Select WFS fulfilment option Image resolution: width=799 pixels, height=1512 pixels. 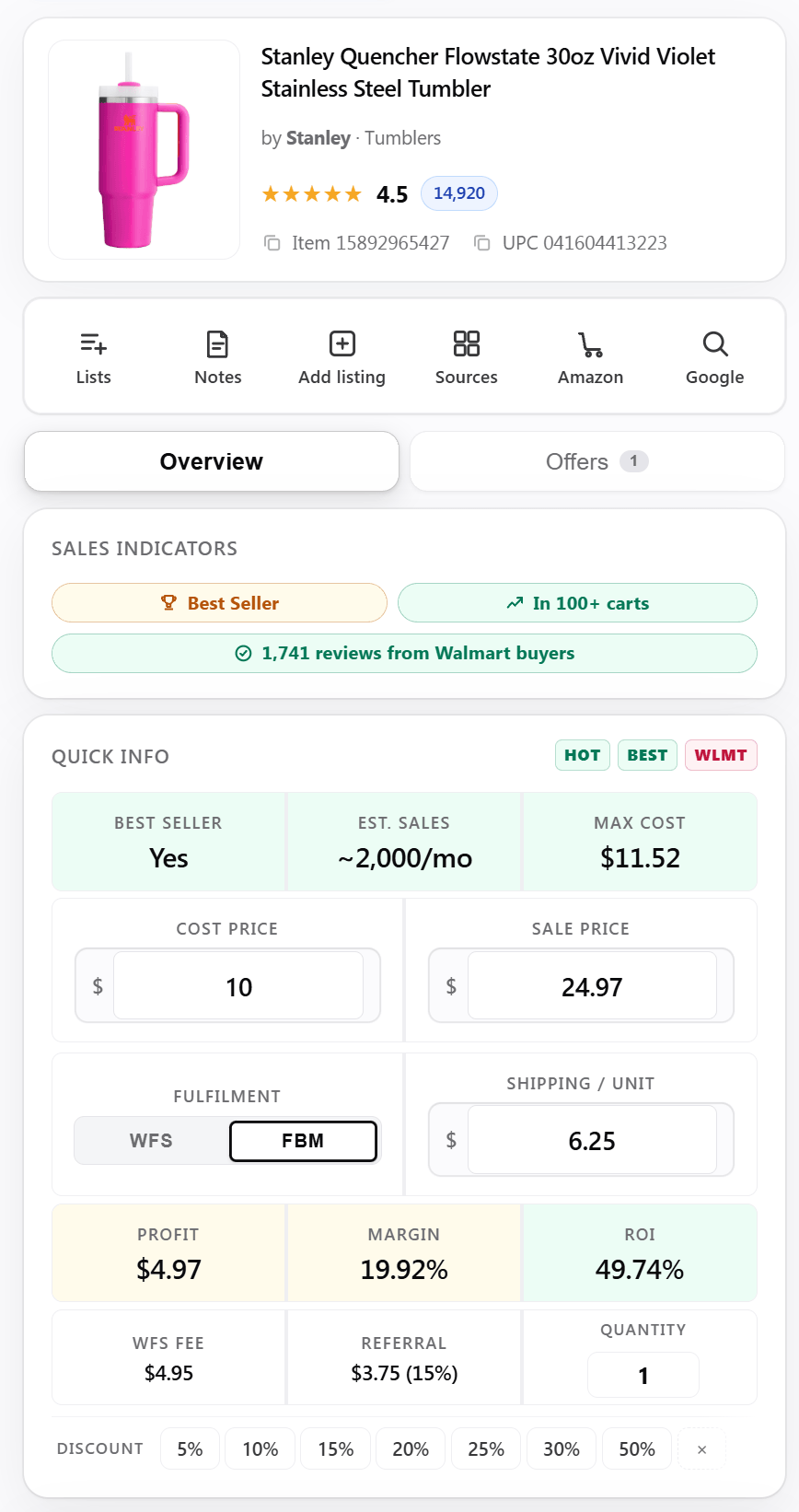(x=151, y=1141)
